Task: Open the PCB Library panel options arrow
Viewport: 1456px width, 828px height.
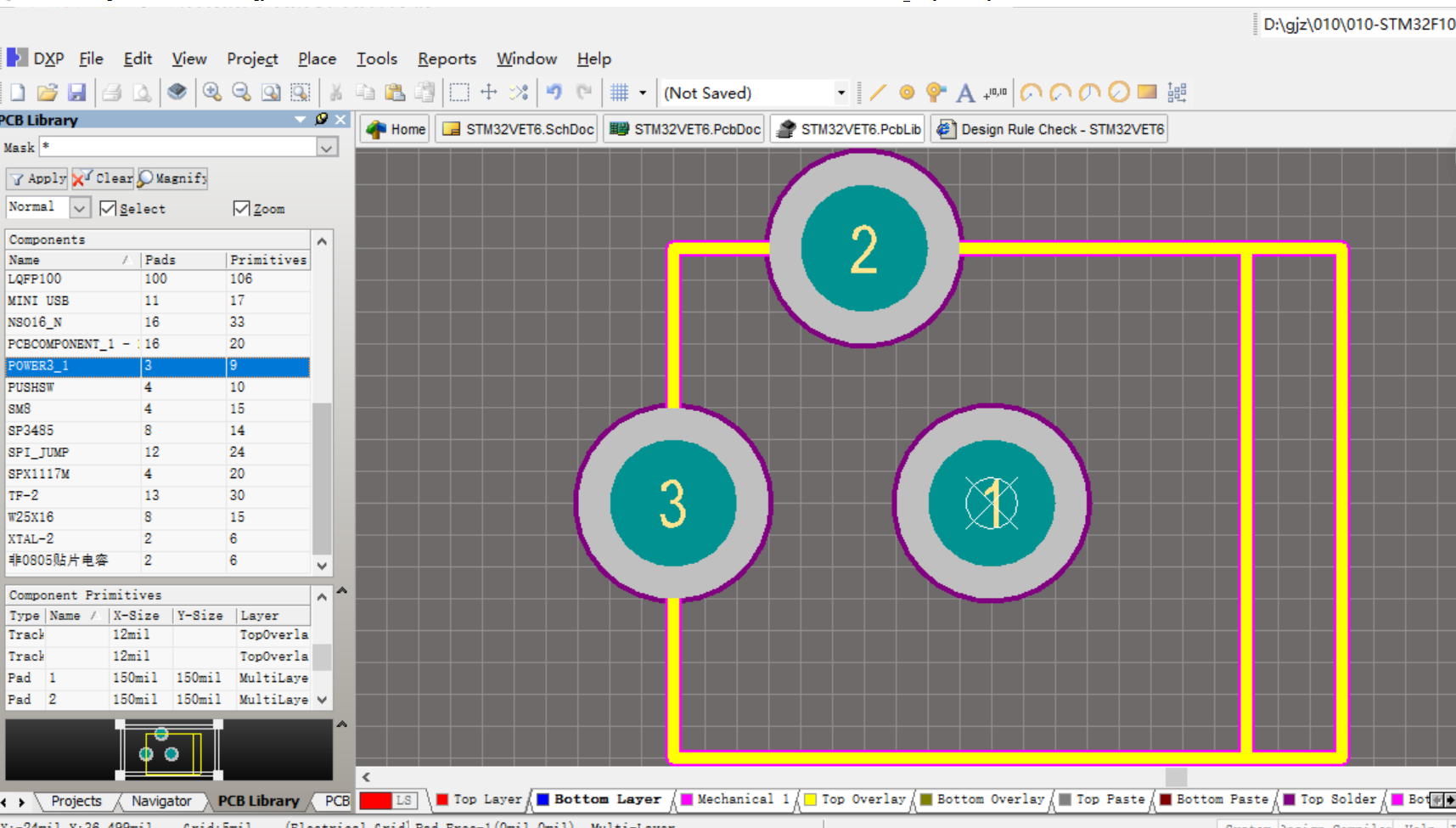Action: (x=300, y=120)
